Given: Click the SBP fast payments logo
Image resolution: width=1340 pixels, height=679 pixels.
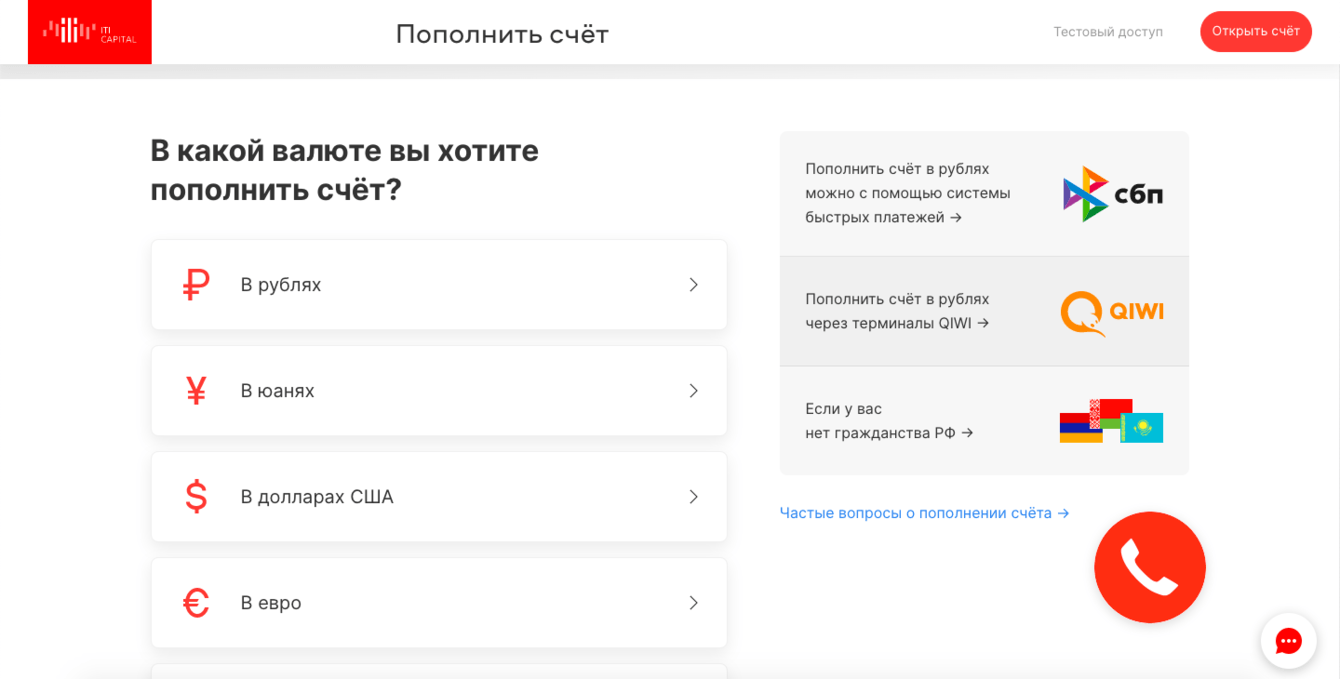Looking at the screenshot, I should (x=1112, y=194).
